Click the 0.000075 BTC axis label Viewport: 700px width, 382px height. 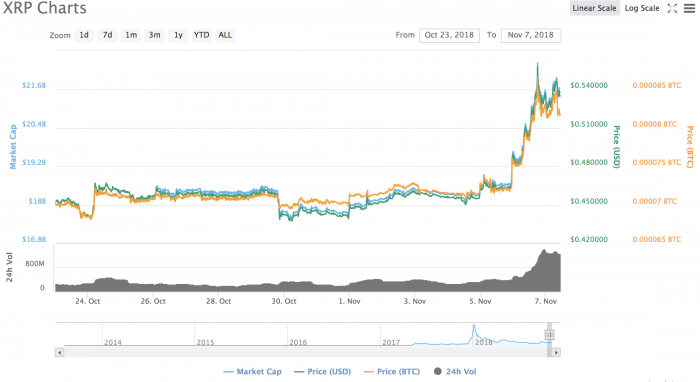[x=657, y=162]
